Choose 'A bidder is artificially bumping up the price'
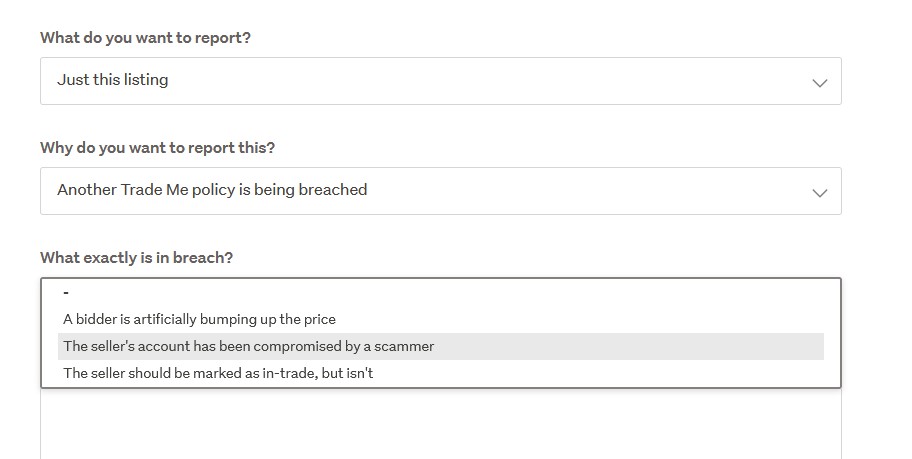This screenshot has height=459, width=912. point(199,320)
